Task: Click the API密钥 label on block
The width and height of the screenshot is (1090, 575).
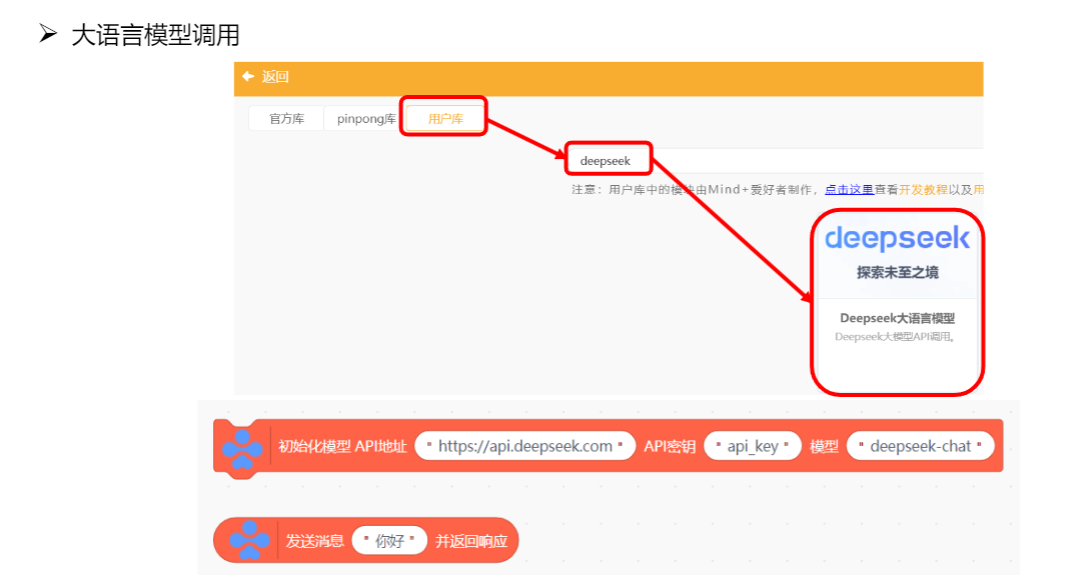Action: (x=669, y=446)
